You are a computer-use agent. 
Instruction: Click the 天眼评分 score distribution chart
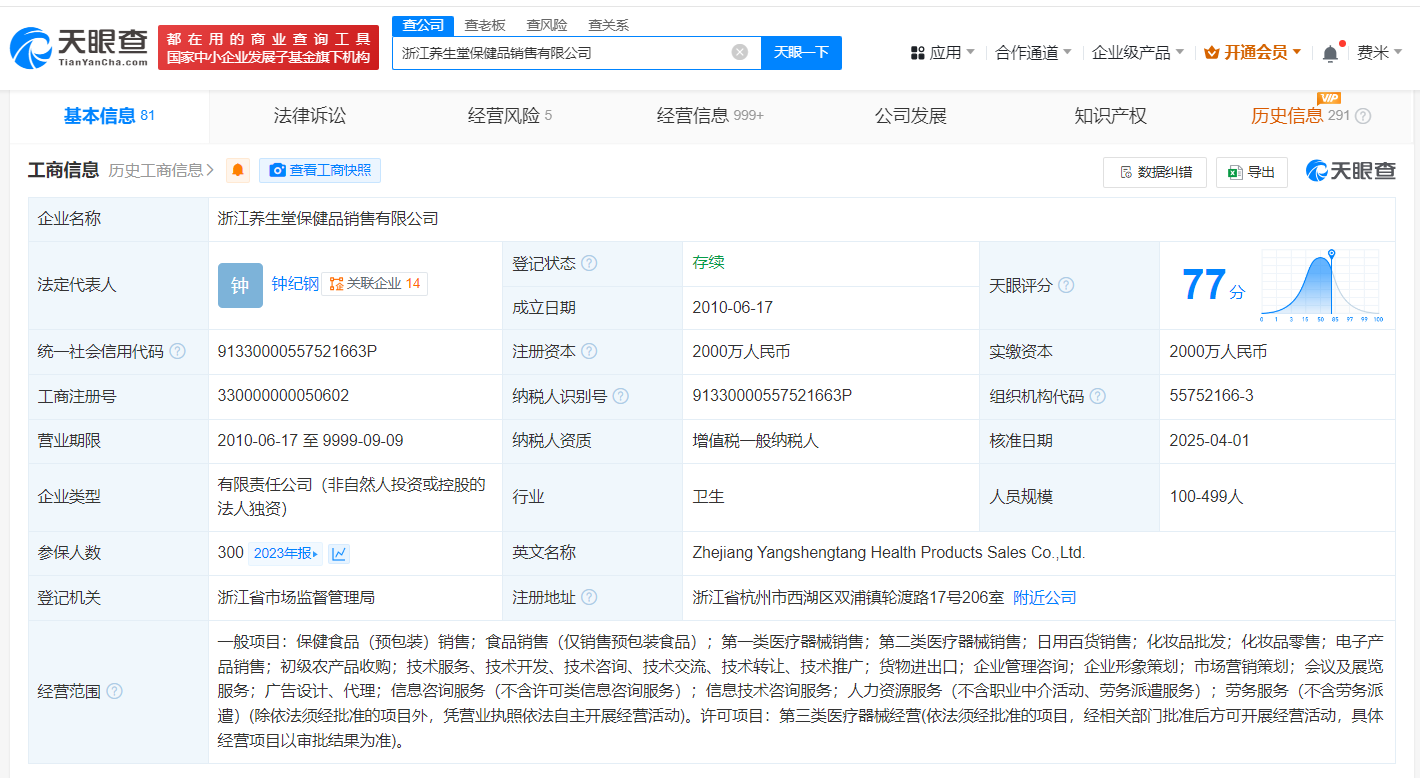click(x=1320, y=285)
